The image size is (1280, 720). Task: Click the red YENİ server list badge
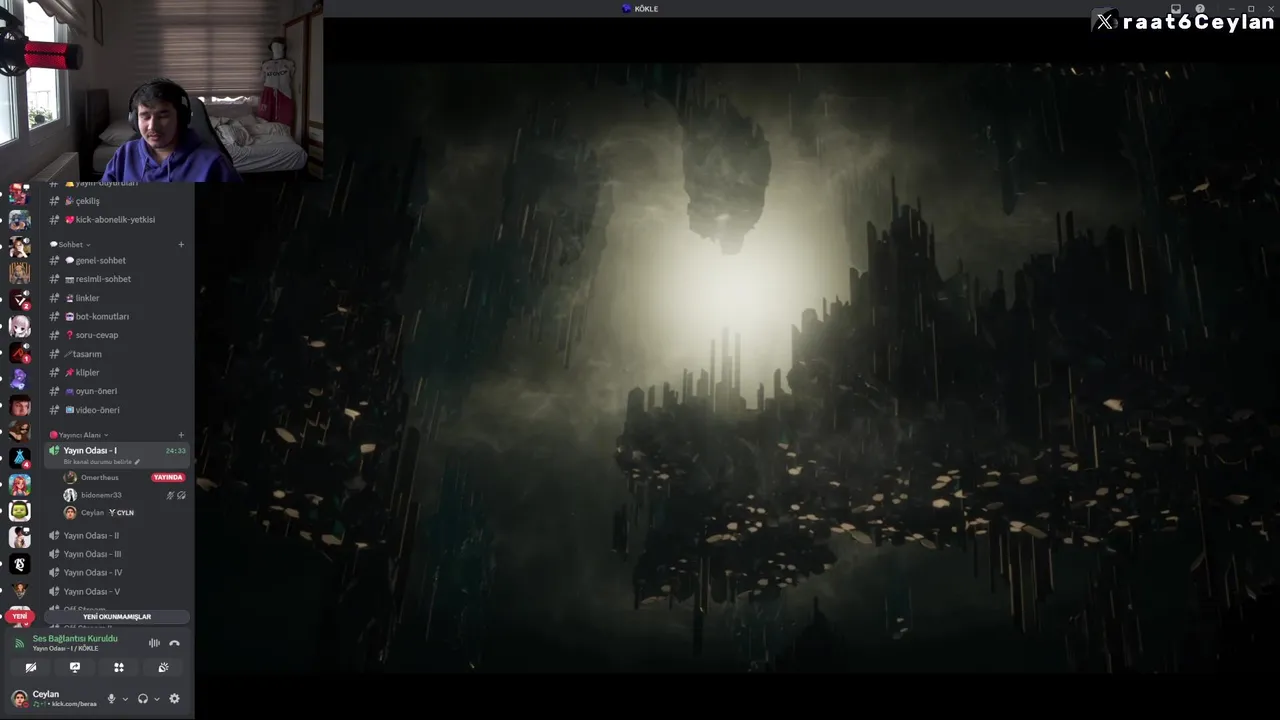[x=20, y=617]
